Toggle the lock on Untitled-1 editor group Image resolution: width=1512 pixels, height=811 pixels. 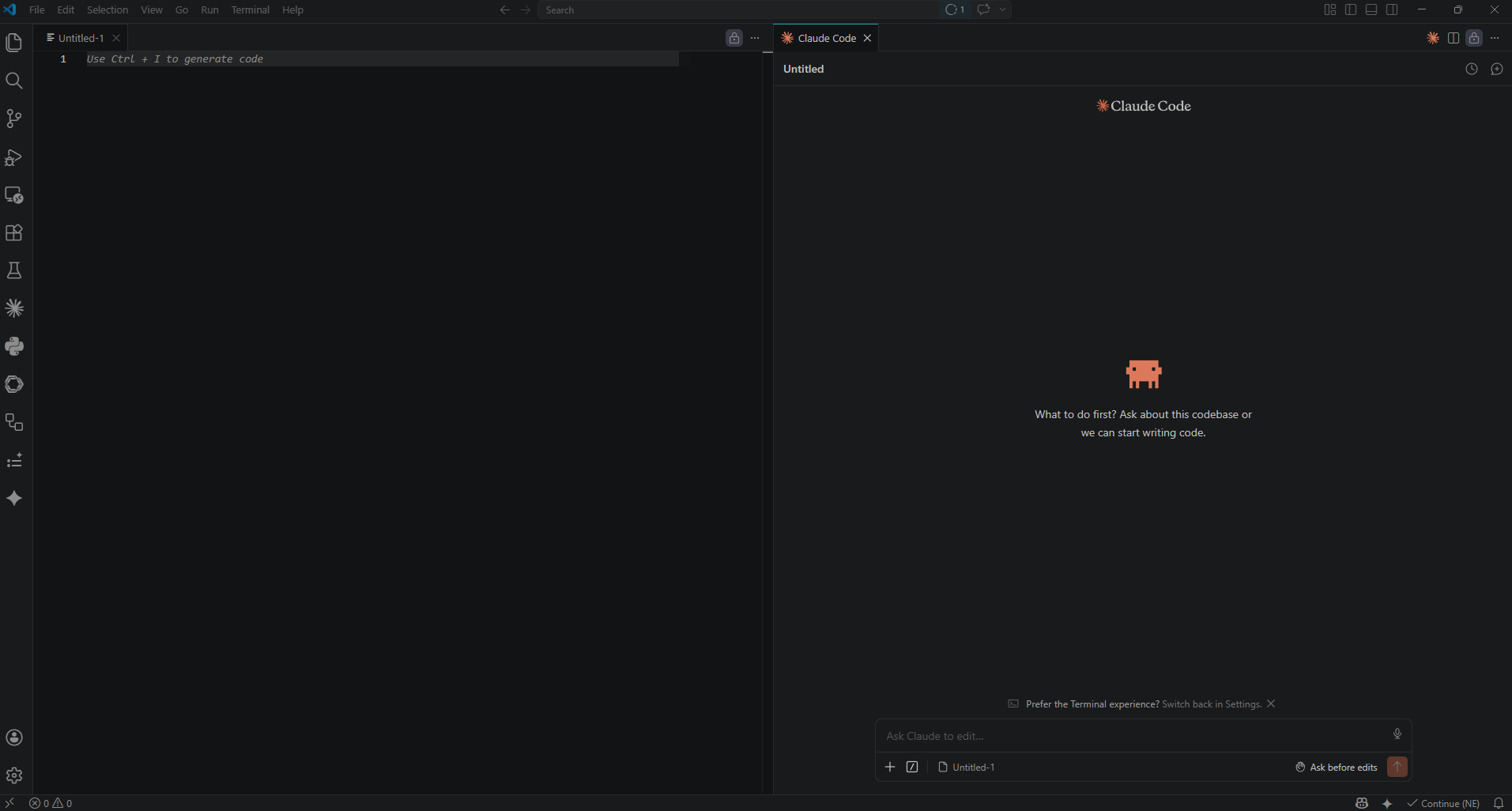point(734,38)
